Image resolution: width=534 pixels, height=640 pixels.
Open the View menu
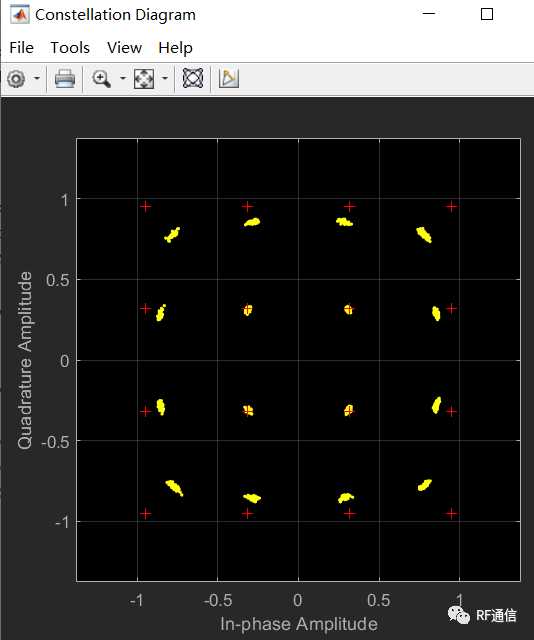click(x=125, y=48)
